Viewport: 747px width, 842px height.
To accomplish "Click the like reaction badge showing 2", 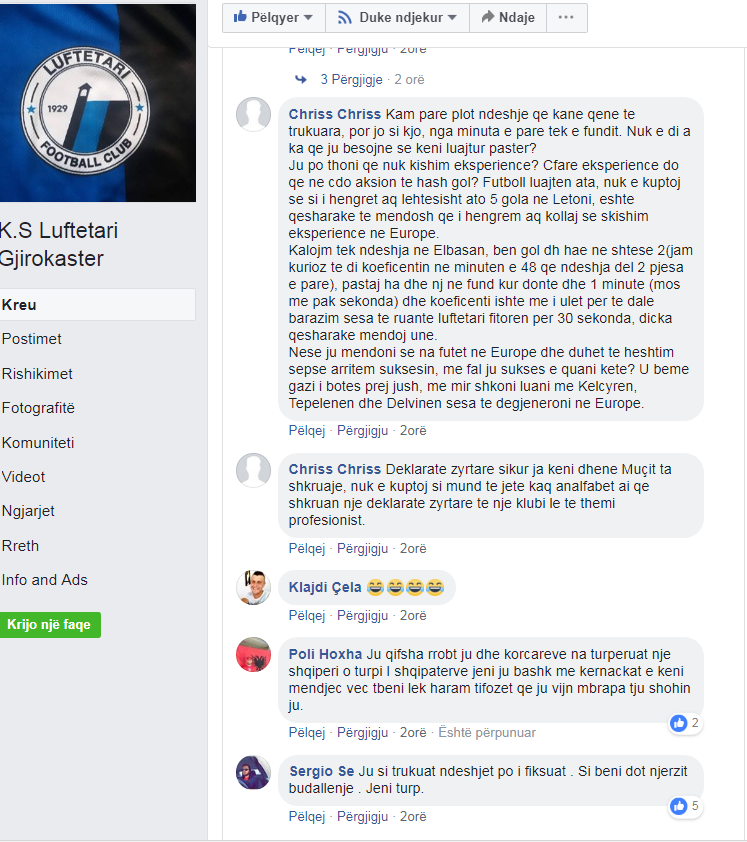I will (685, 723).
